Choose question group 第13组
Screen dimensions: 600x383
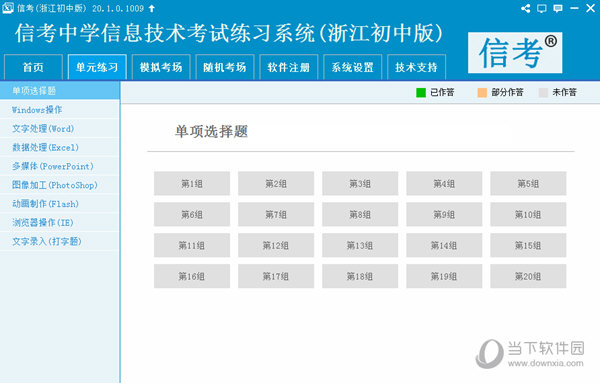coord(360,245)
